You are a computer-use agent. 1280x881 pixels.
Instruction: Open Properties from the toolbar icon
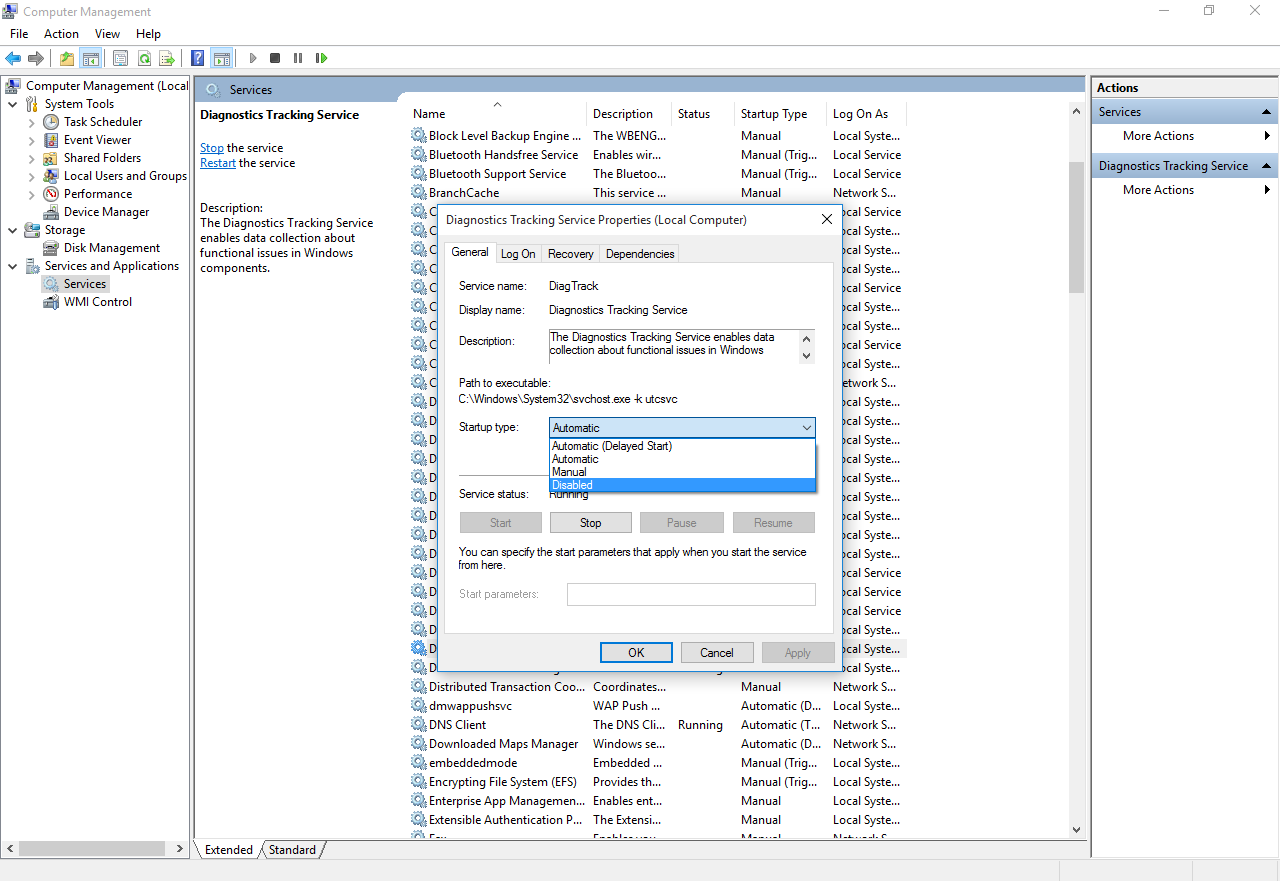click(121, 58)
